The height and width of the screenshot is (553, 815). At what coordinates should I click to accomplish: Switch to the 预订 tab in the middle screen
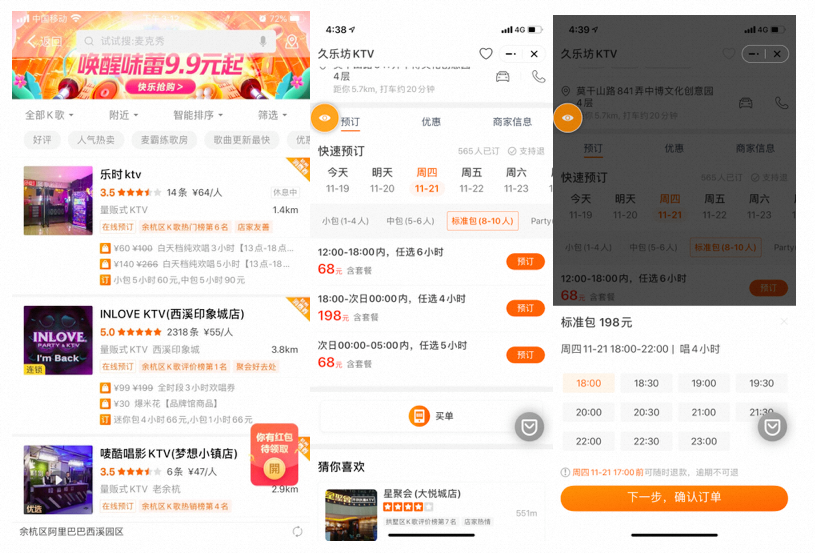pyautogui.click(x=350, y=122)
